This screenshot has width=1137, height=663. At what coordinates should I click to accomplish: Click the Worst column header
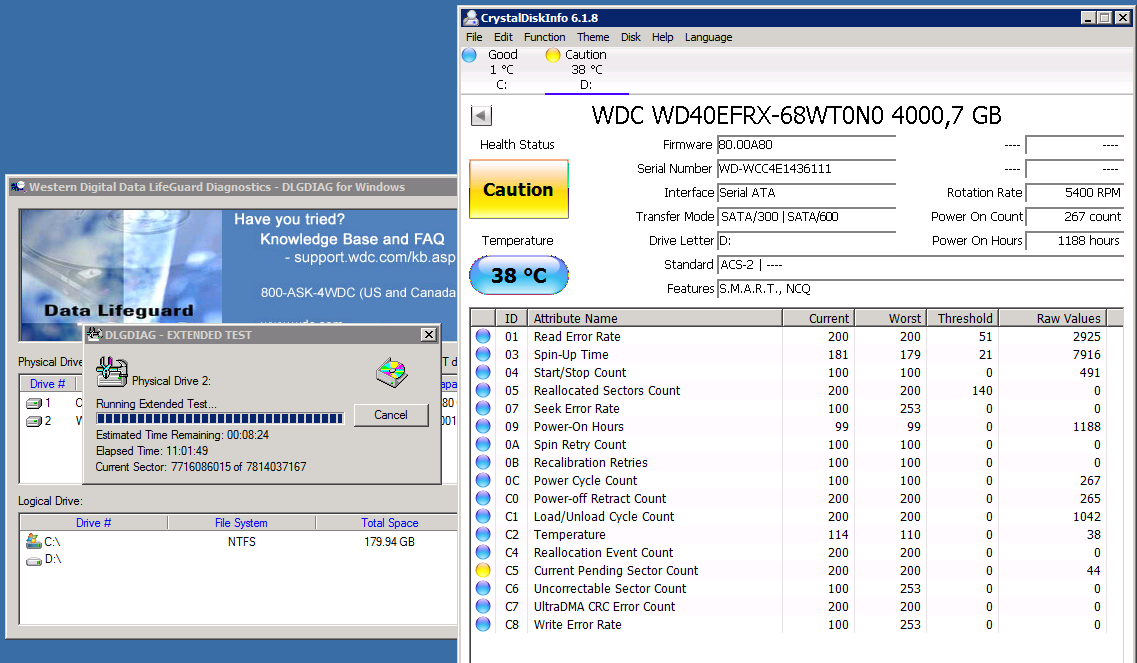coord(890,318)
